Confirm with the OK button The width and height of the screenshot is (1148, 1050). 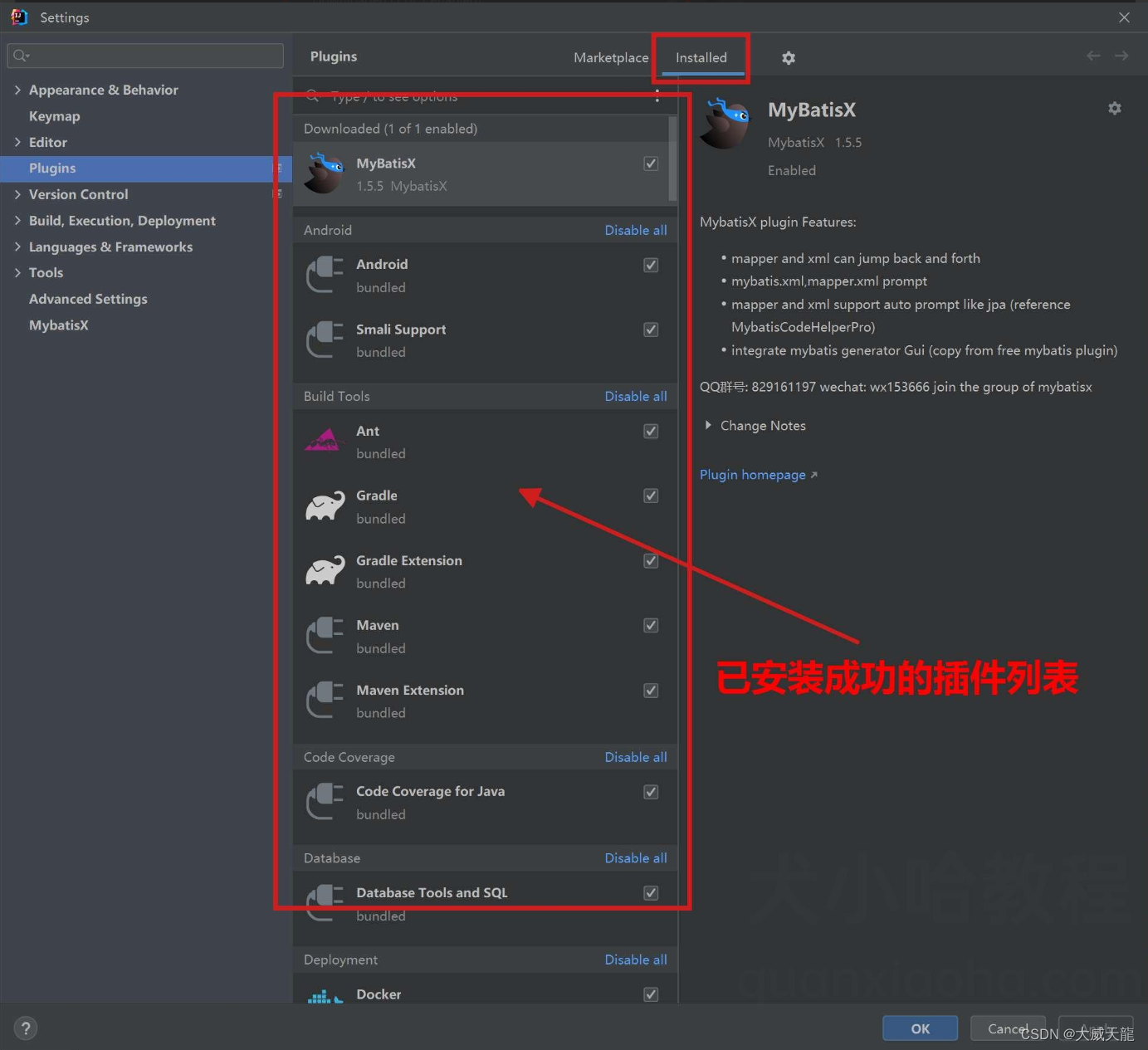point(920,1028)
